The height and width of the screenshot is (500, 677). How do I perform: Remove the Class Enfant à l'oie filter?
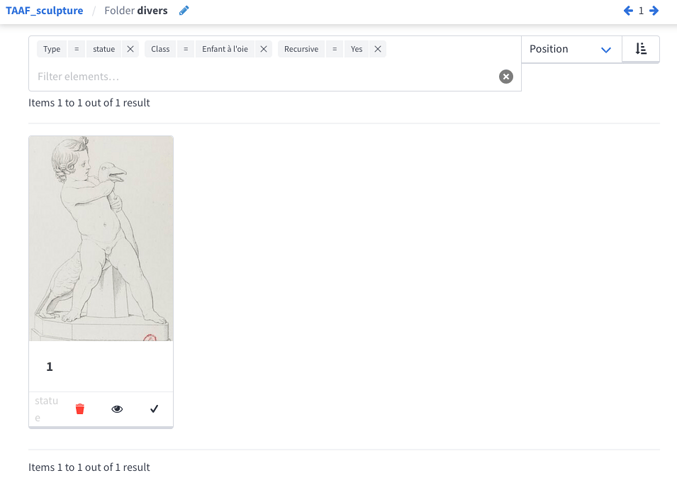point(263,49)
